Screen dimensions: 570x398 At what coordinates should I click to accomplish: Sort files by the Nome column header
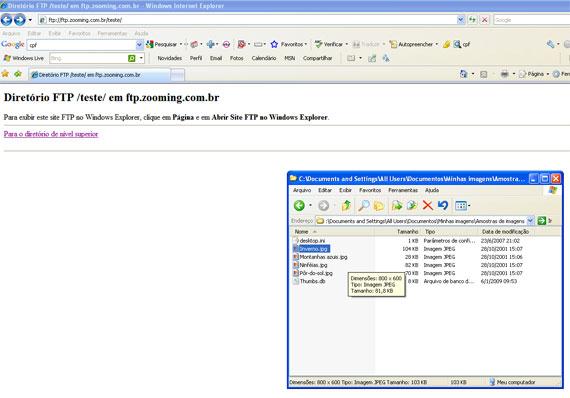[x=332, y=232]
